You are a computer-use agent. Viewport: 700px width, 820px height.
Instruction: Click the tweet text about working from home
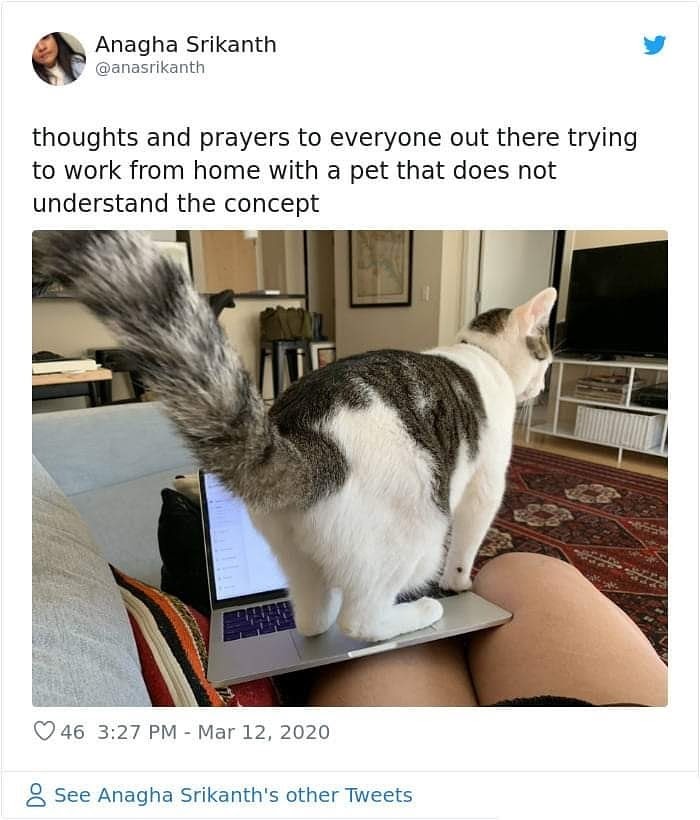pyautogui.click(x=335, y=170)
